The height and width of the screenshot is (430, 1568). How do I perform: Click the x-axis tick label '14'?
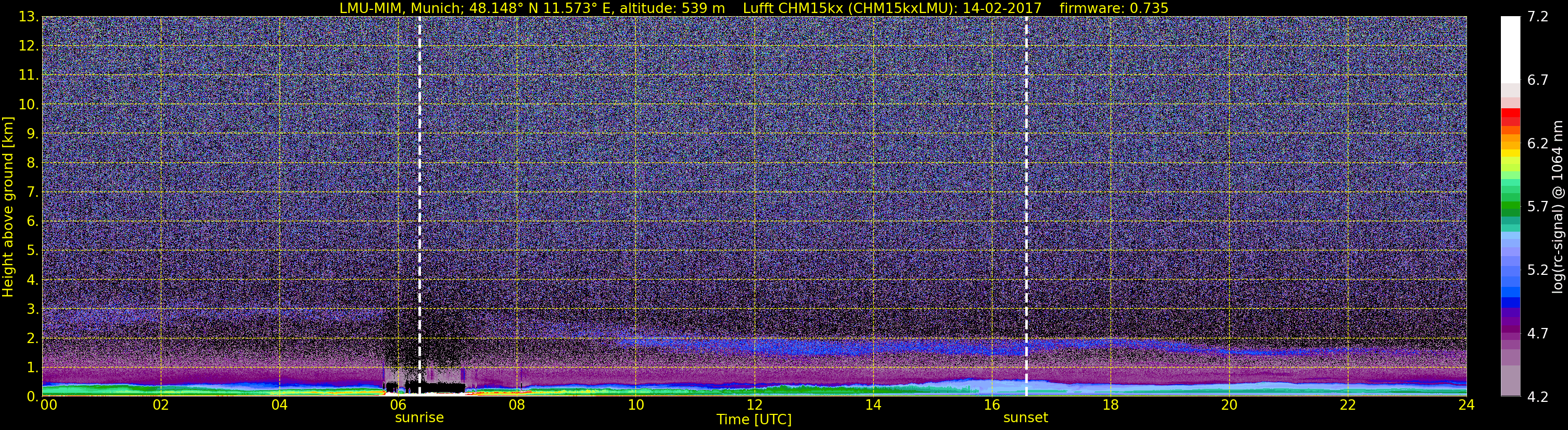point(873,406)
